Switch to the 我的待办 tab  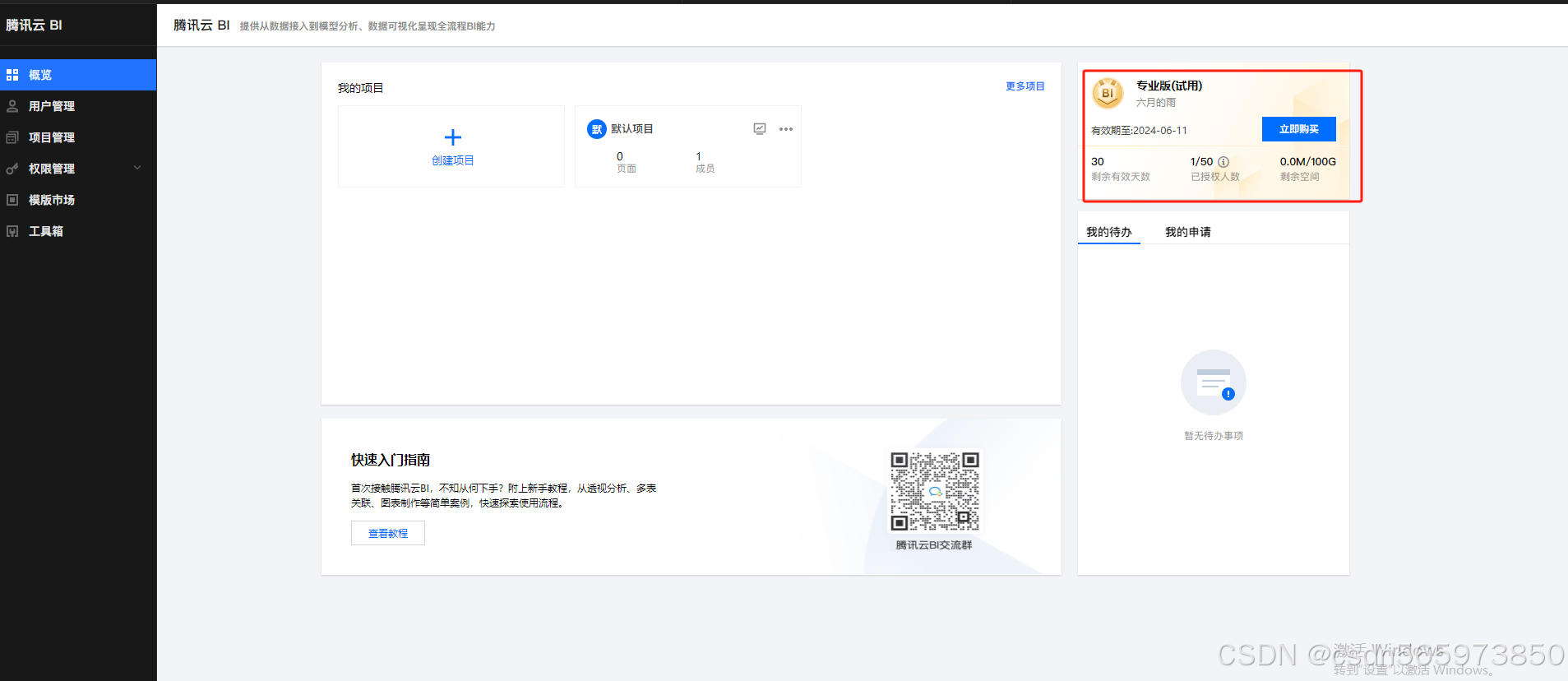1109,232
